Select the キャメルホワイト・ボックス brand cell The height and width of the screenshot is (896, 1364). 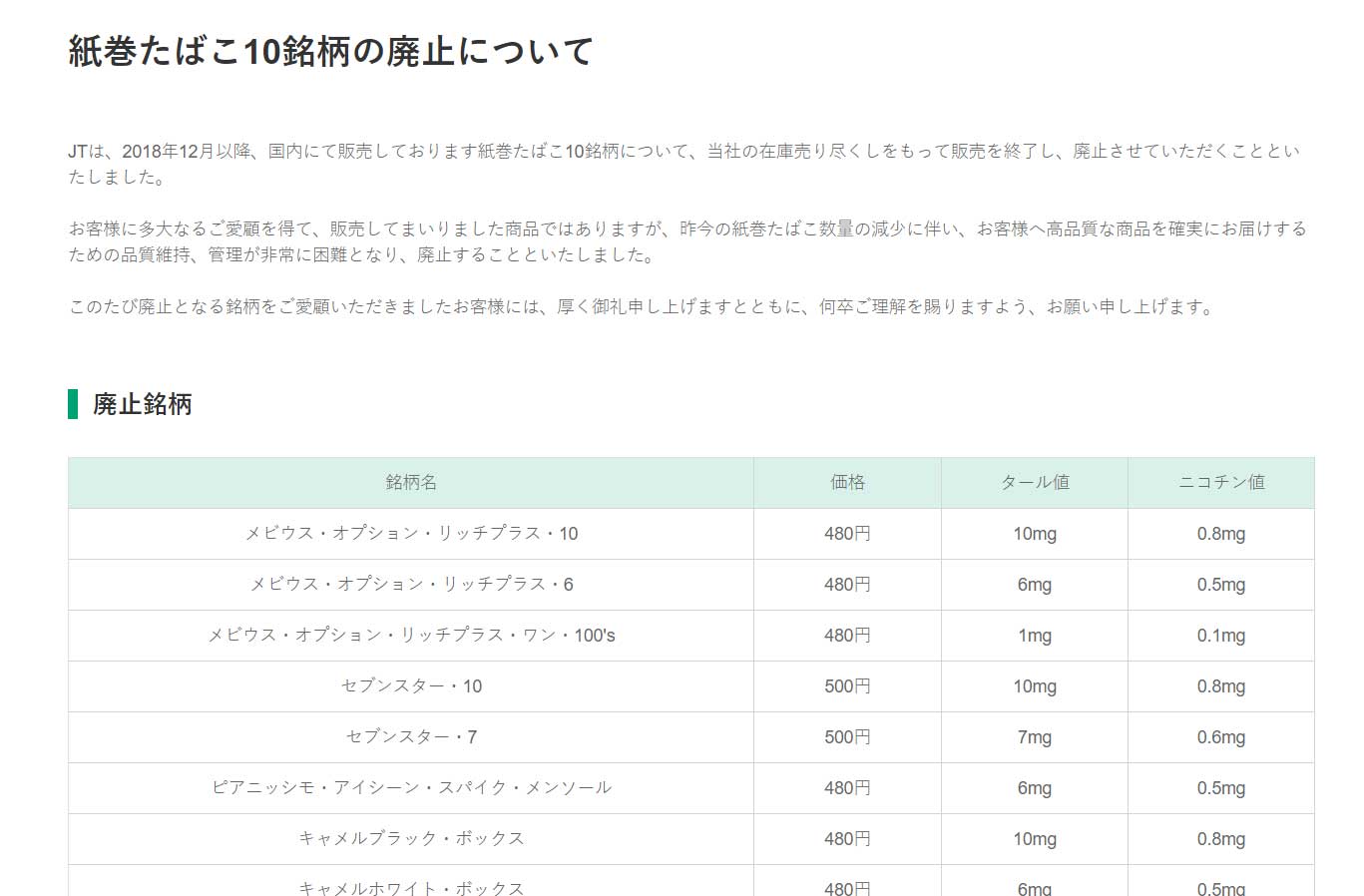pyautogui.click(x=411, y=881)
